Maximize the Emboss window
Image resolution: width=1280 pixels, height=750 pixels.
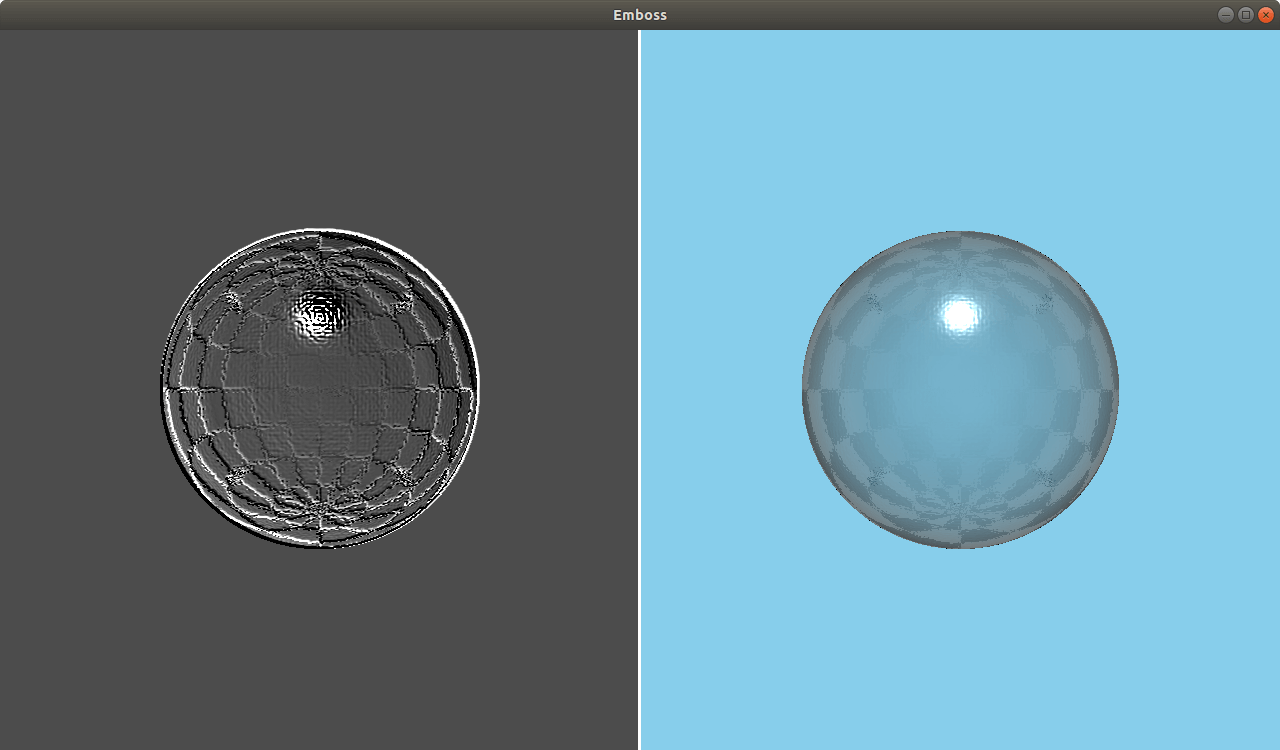(x=1245, y=14)
